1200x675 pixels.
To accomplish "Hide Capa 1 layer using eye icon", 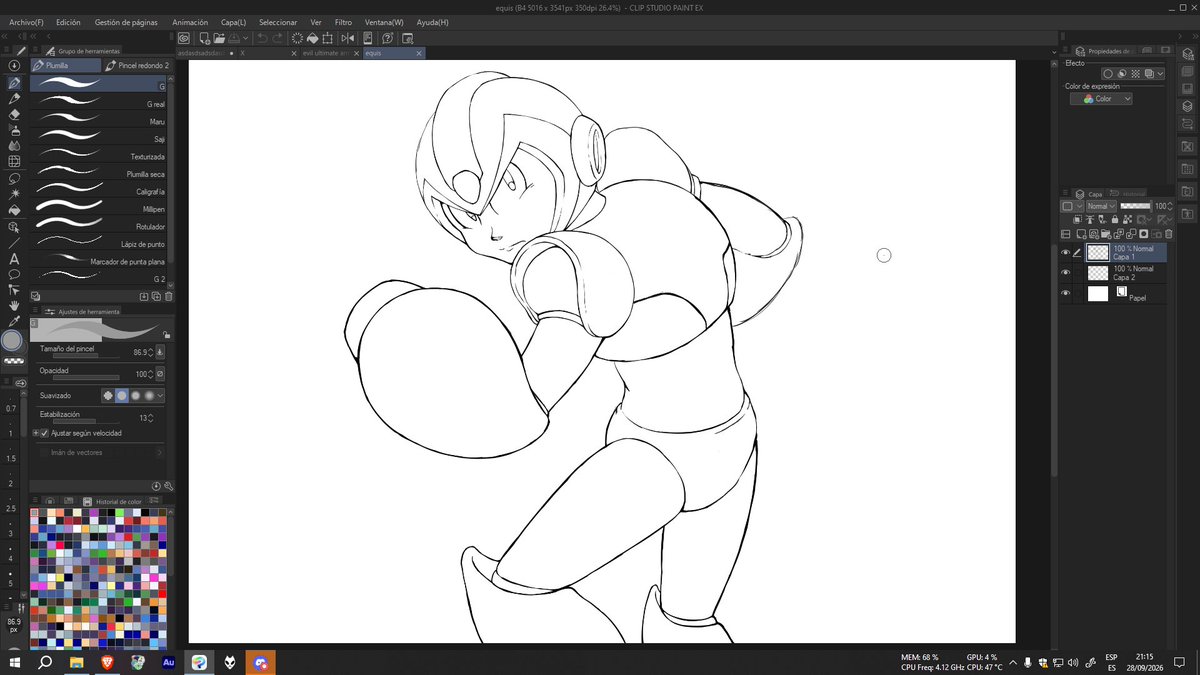I will click(1065, 253).
